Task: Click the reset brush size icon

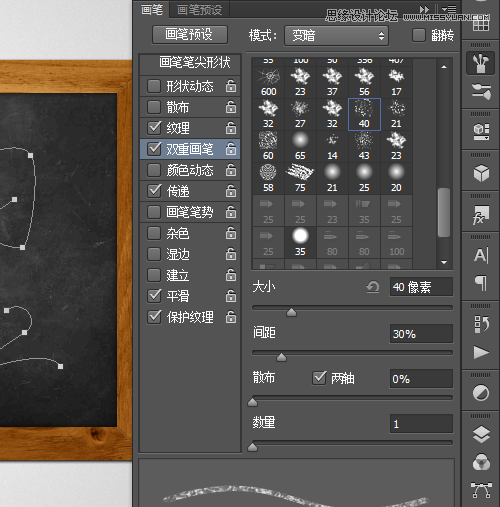Action: (373, 287)
